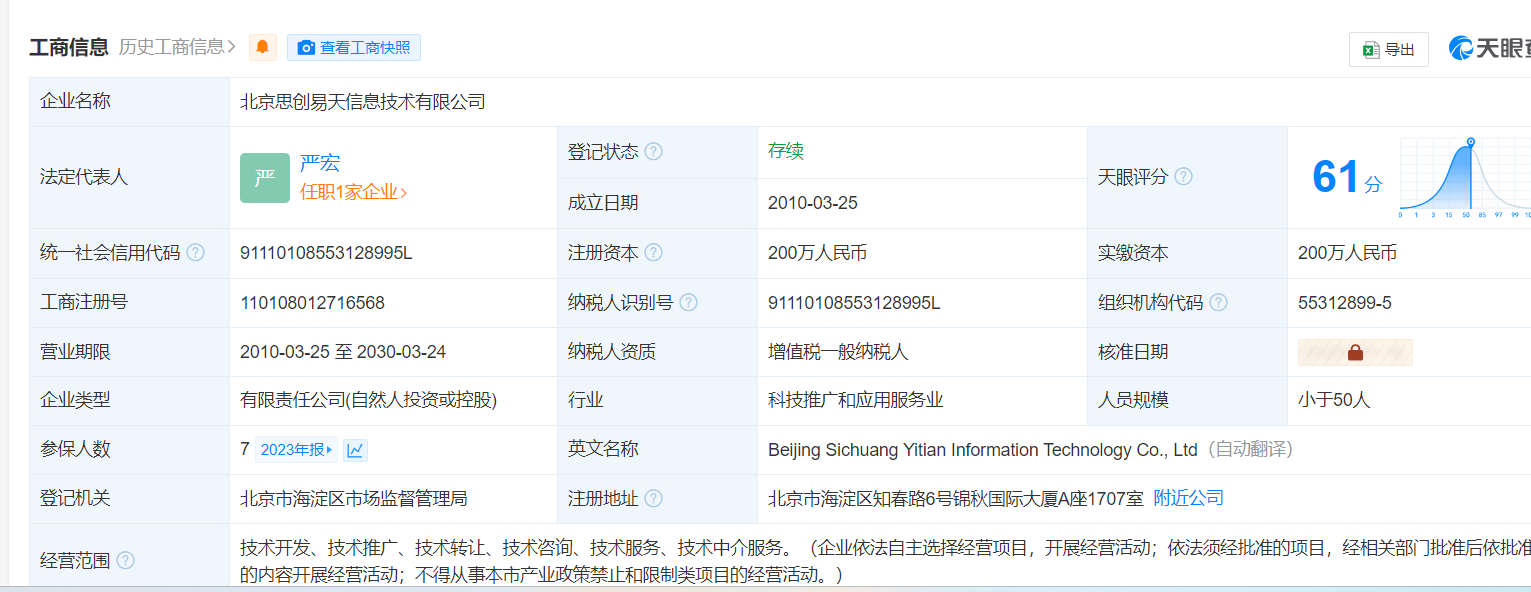Open 附近公司 nearby companies link
The image size is (1531, 592).
[x=1189, y=498]
